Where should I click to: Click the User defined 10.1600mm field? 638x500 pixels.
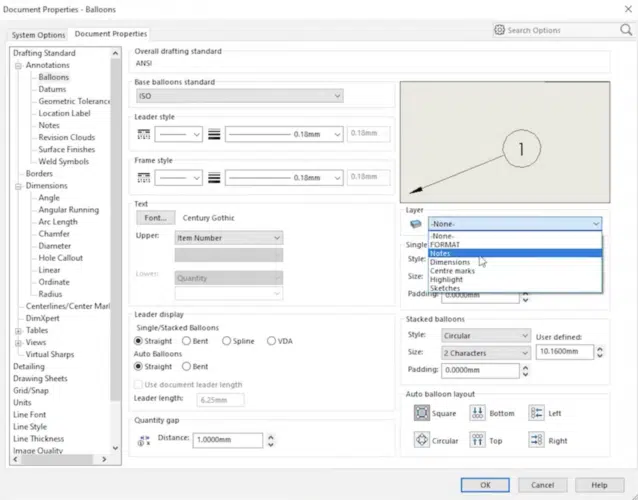pos(564,352)
